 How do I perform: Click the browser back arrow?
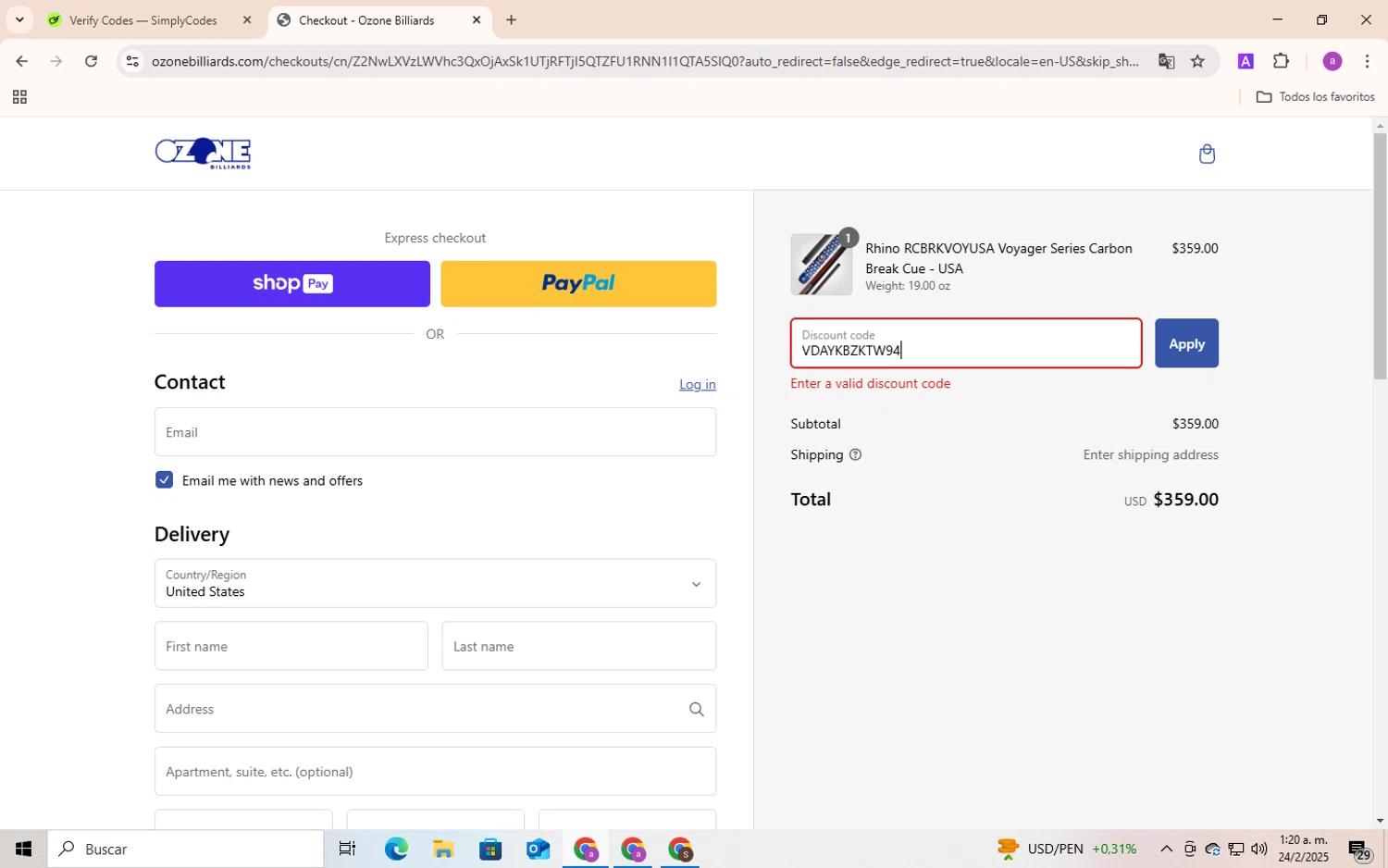21,61
